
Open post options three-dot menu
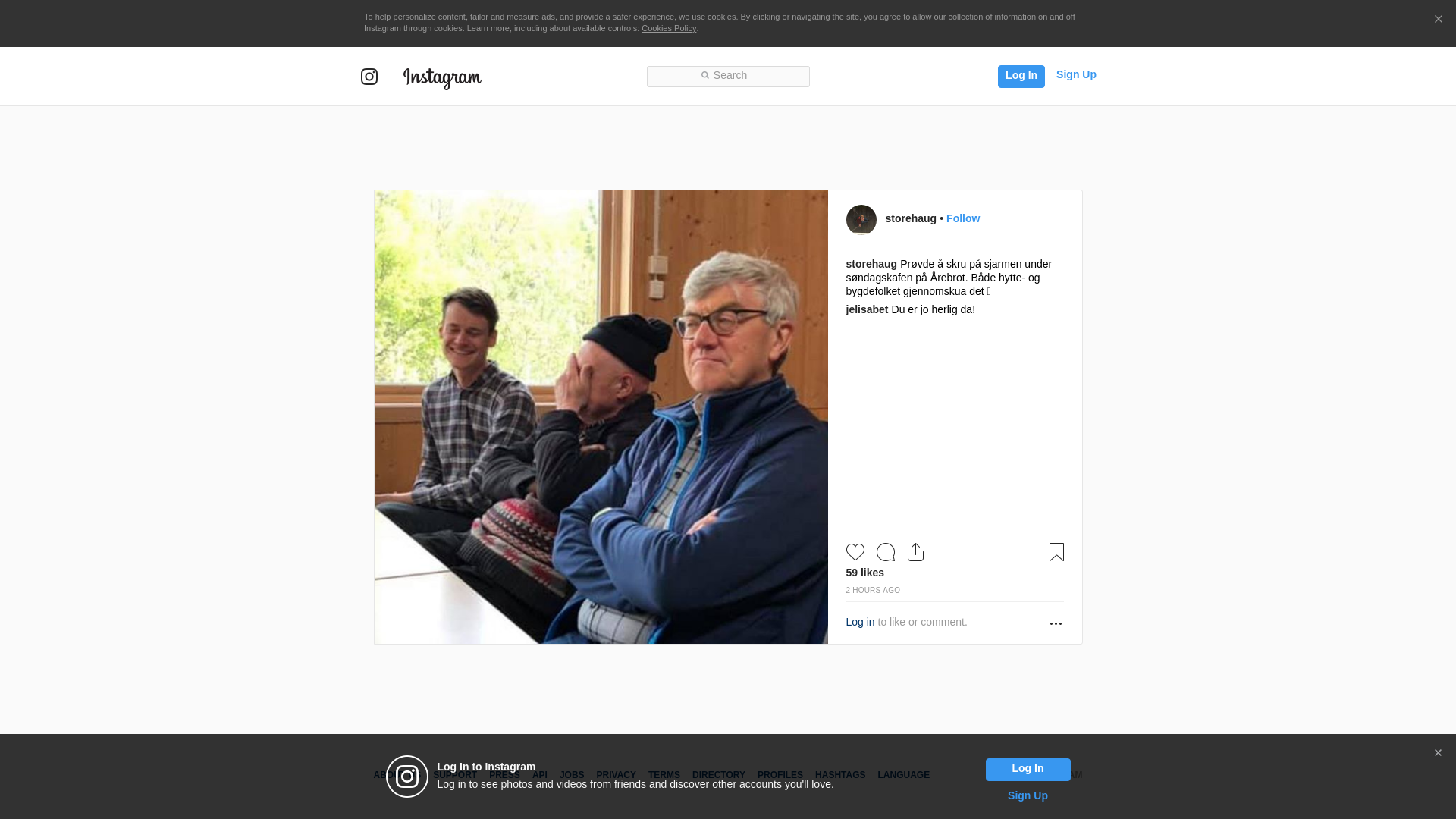1056,623
